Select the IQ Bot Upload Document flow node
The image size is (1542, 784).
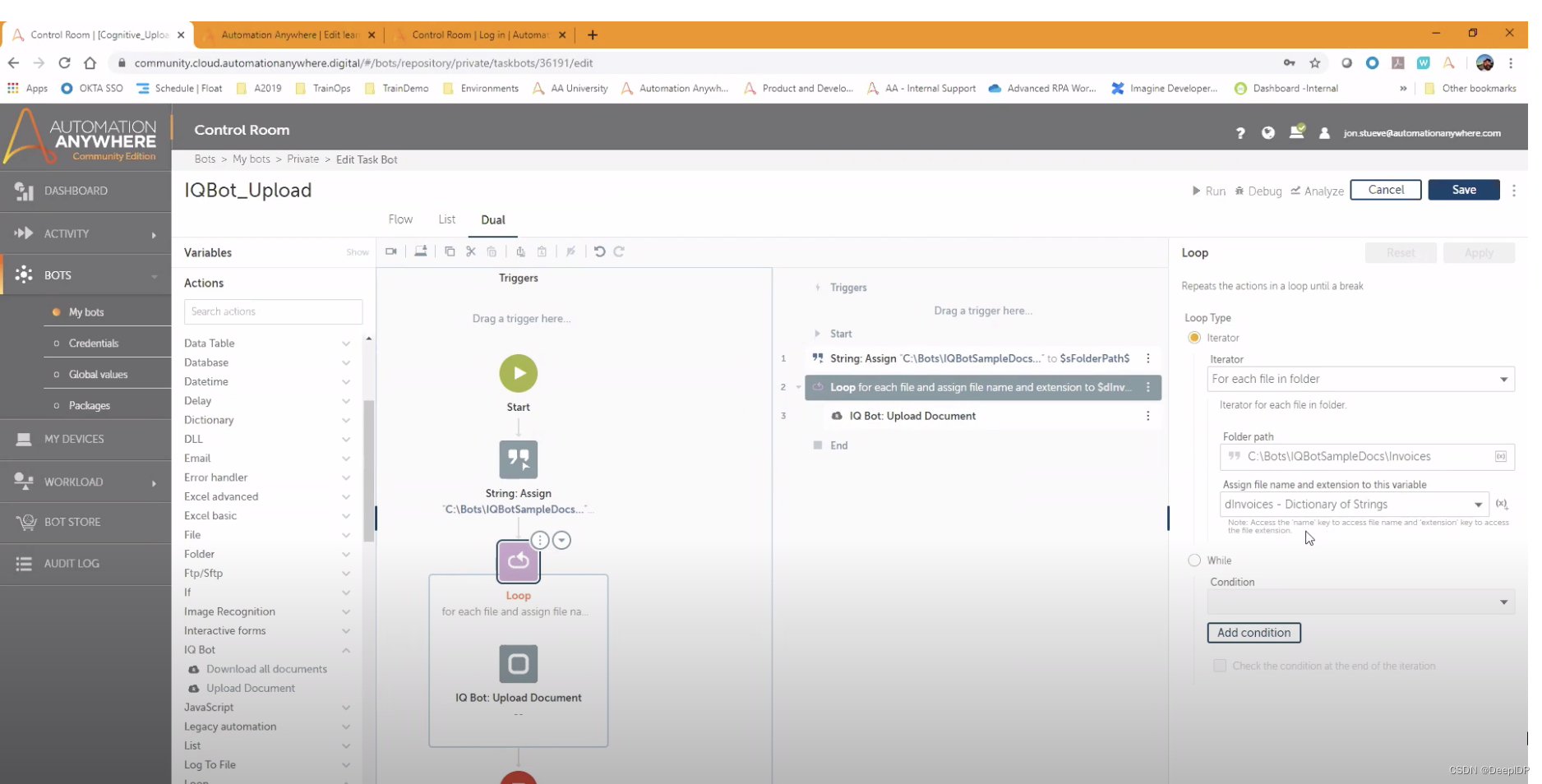coord(519,664)
